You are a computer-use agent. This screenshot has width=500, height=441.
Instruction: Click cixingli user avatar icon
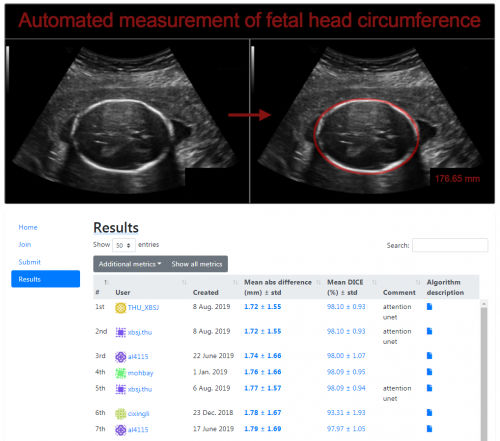120,413
